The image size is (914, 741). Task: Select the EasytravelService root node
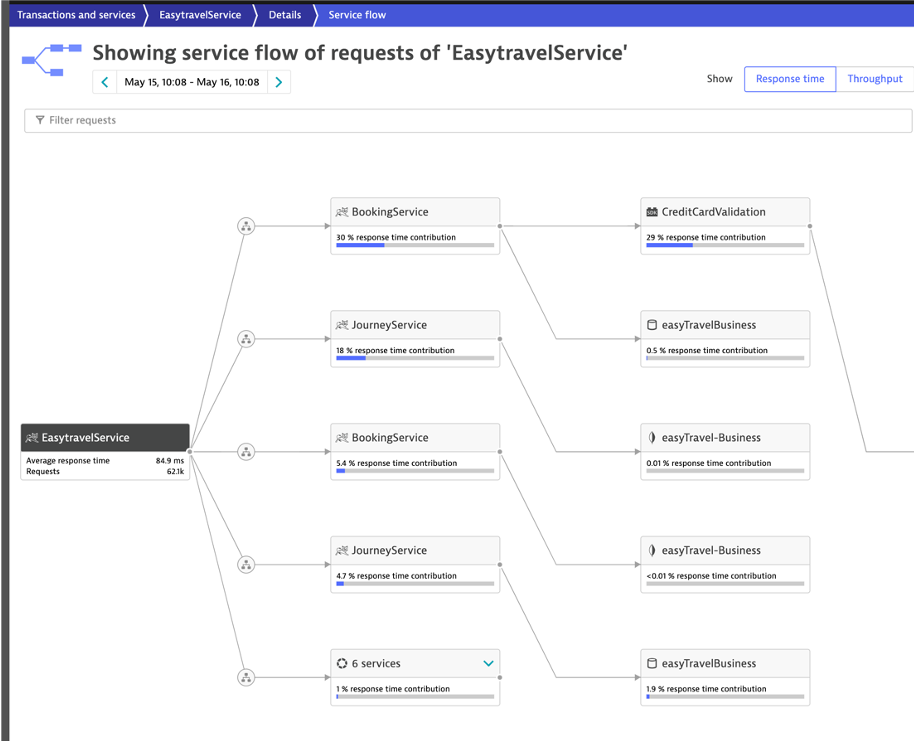(x=105, y=452)
